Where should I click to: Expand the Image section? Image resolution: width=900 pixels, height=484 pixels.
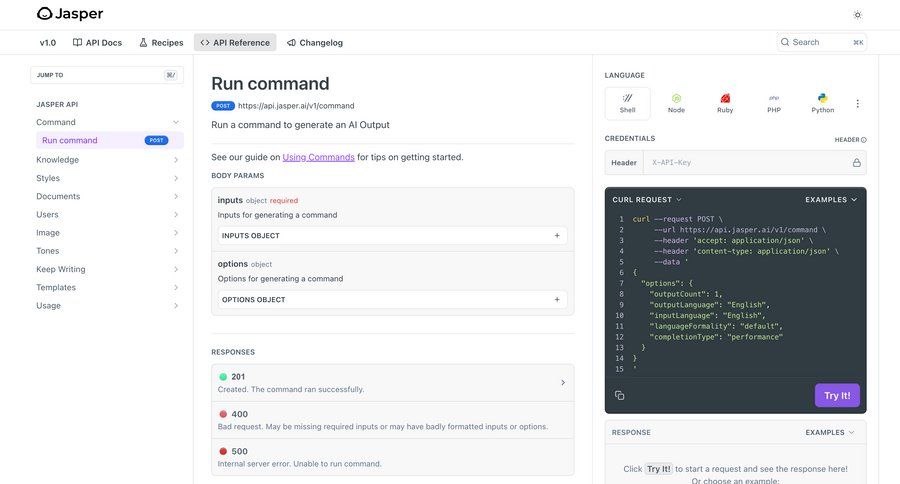[x=176, y=233]
